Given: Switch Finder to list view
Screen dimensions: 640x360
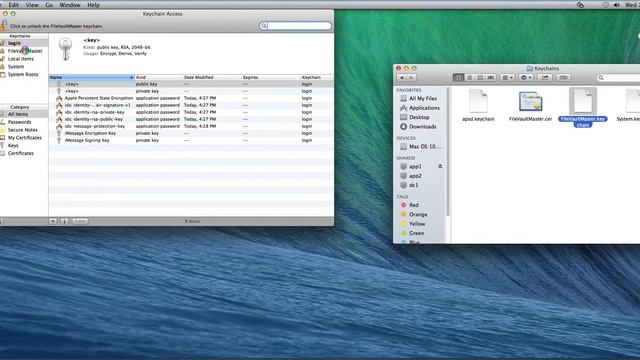Looking at the screenshot, I should [x=469, y=78].
